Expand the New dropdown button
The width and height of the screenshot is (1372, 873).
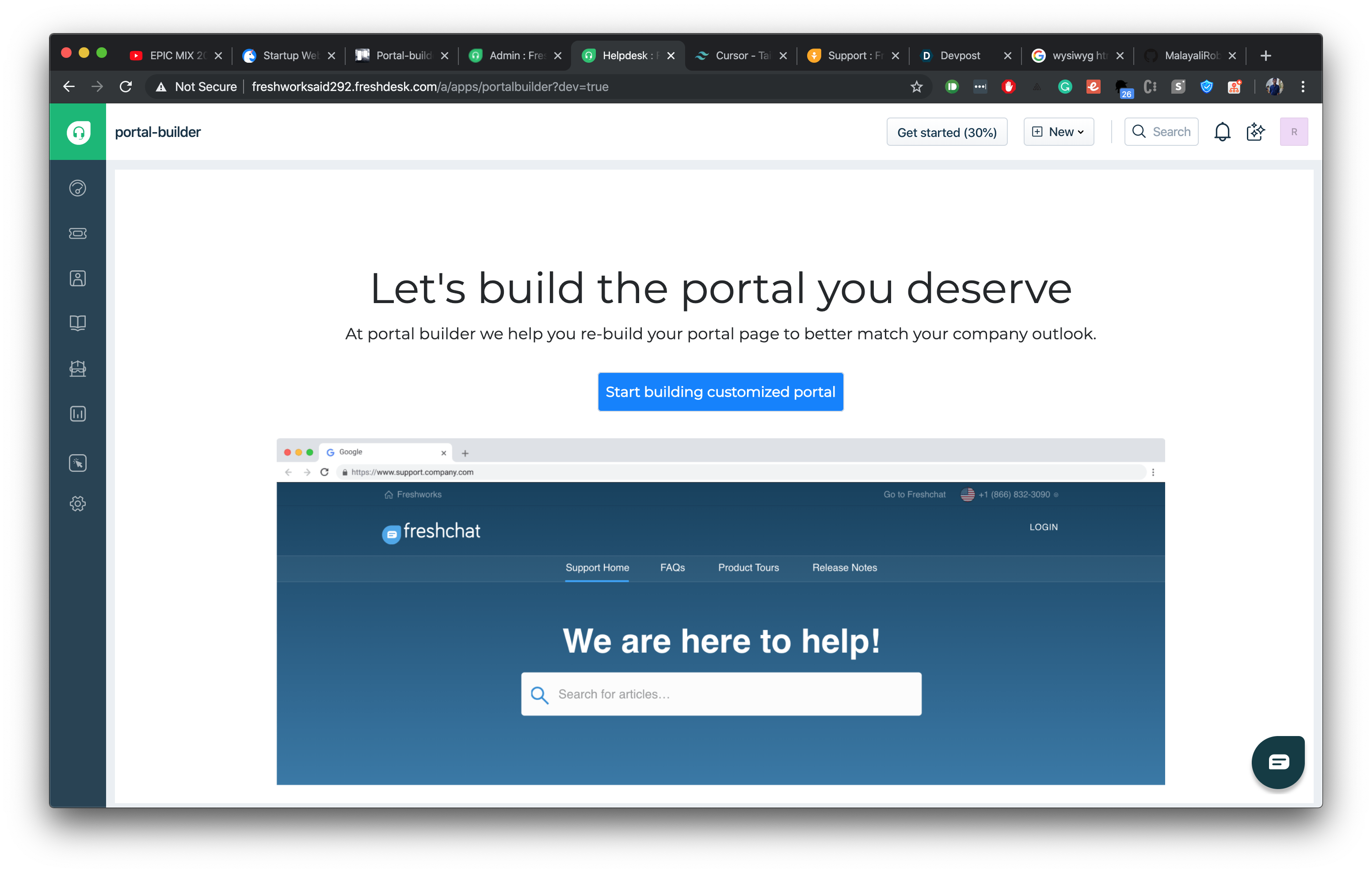pyautogui.click(x=1058, y=132)
